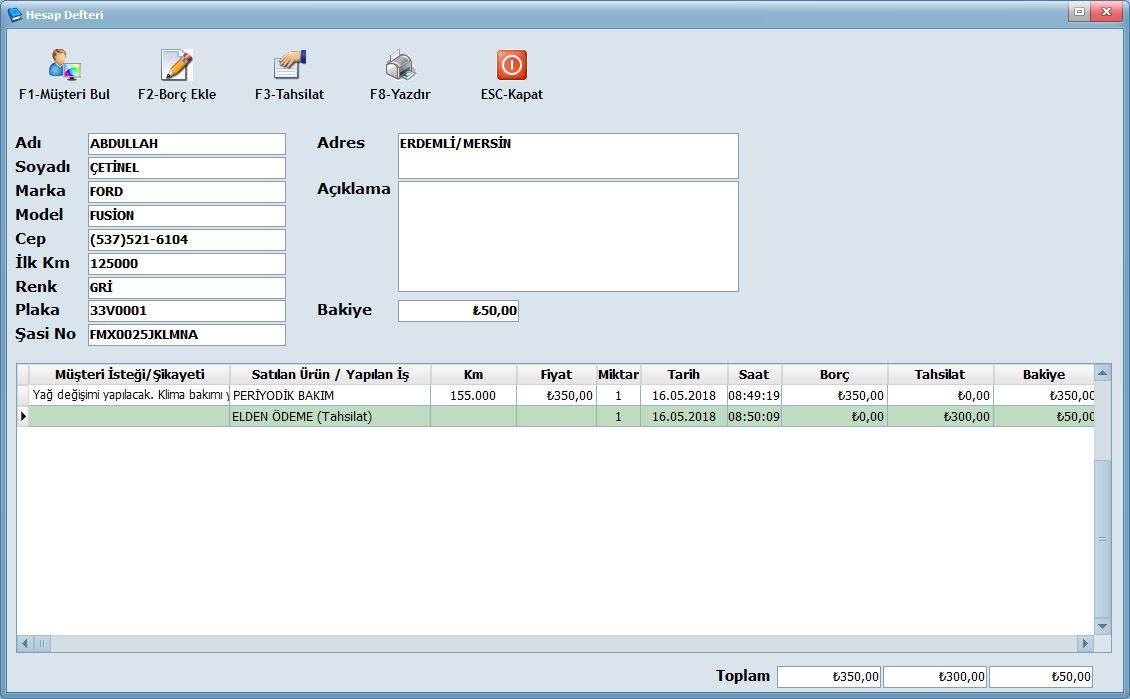This screenshot has height=699, width=1130.
Task: Click the Tahsilat column header
Action: [940, 374]
